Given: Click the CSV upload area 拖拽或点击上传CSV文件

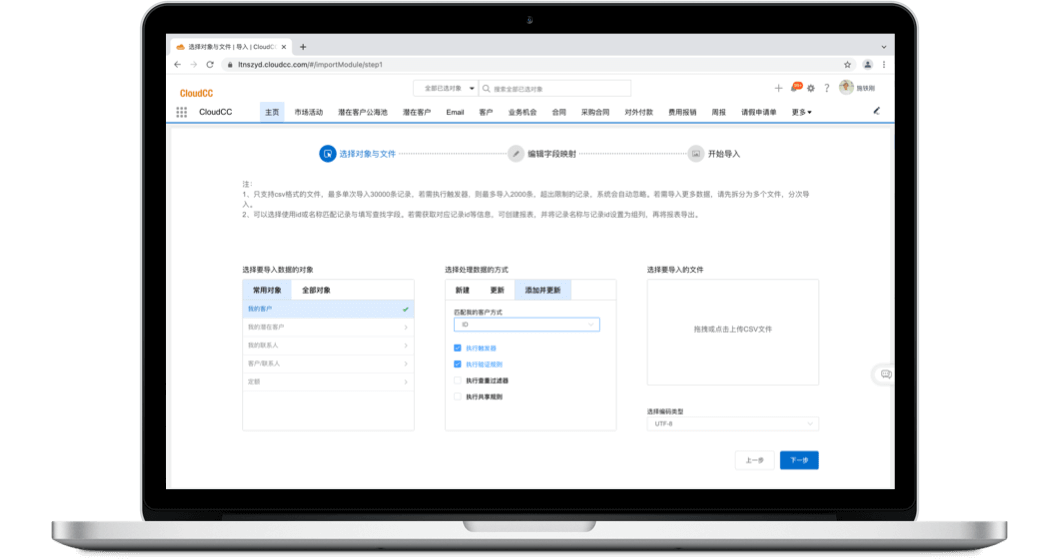Looking at the screenshot, I should (733, 333).
